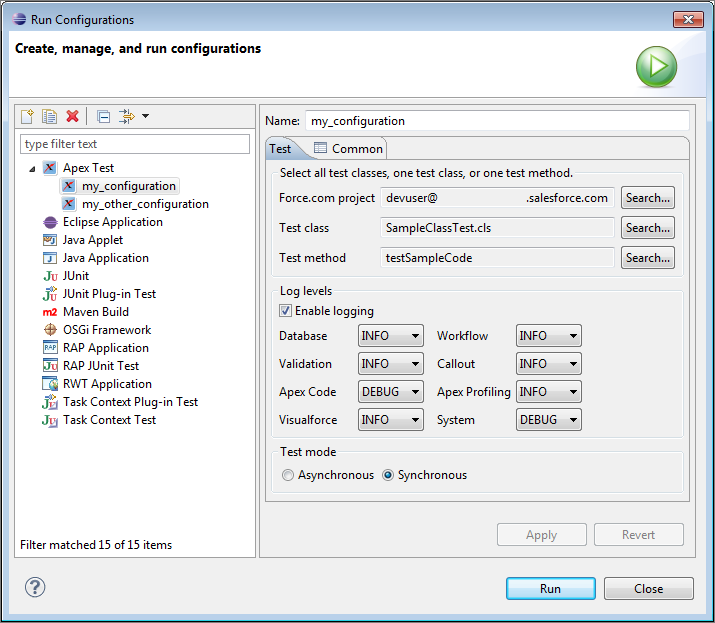Viewport: 715px width, 623px height.
Task: Select the Maven Build configuration type
Action: [x=96, y=312]
